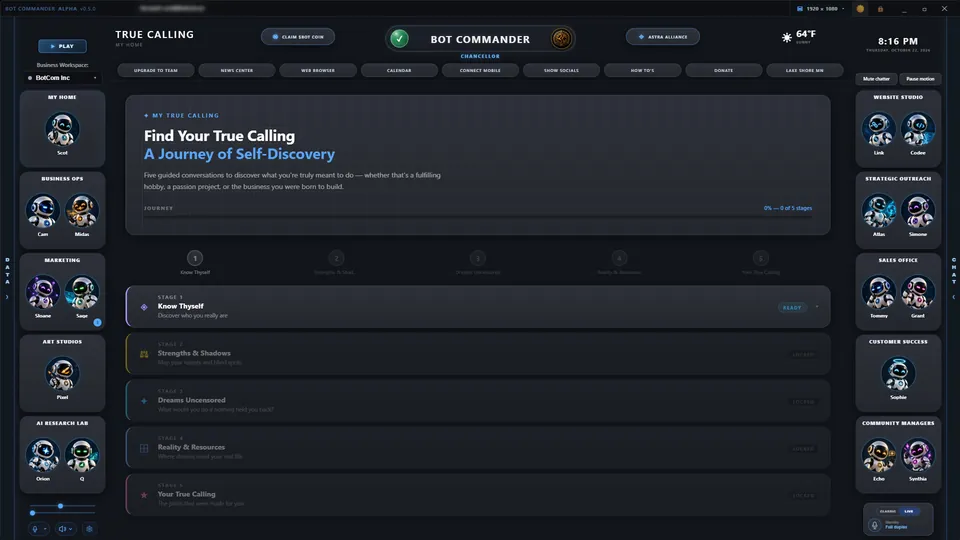Open Link bot in Website Studio

879,129
